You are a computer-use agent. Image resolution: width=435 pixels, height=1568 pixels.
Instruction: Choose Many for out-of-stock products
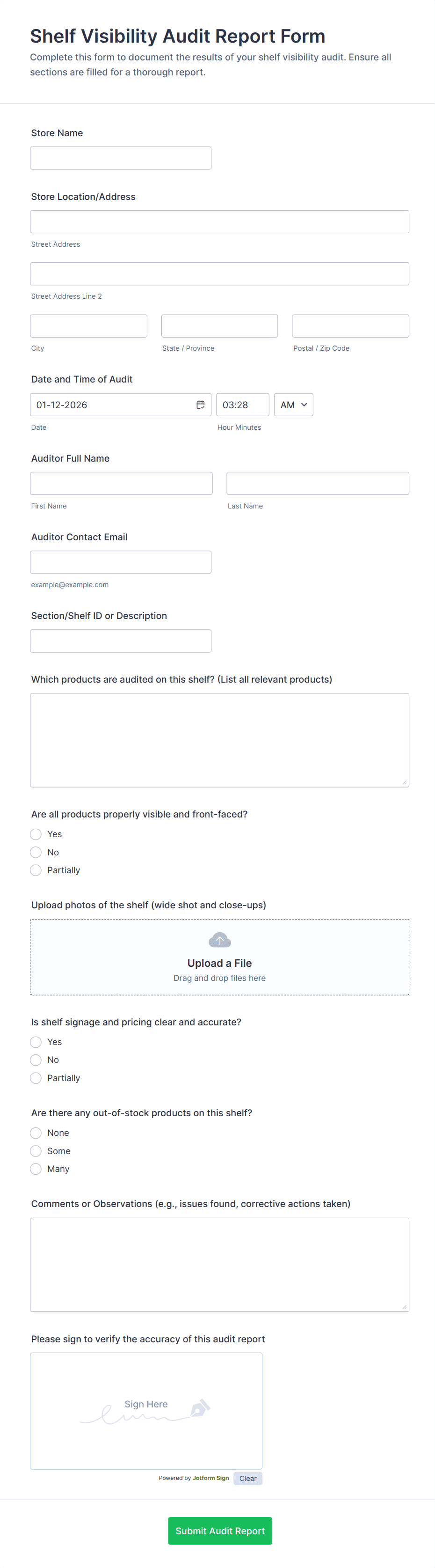pos(35,1169)
